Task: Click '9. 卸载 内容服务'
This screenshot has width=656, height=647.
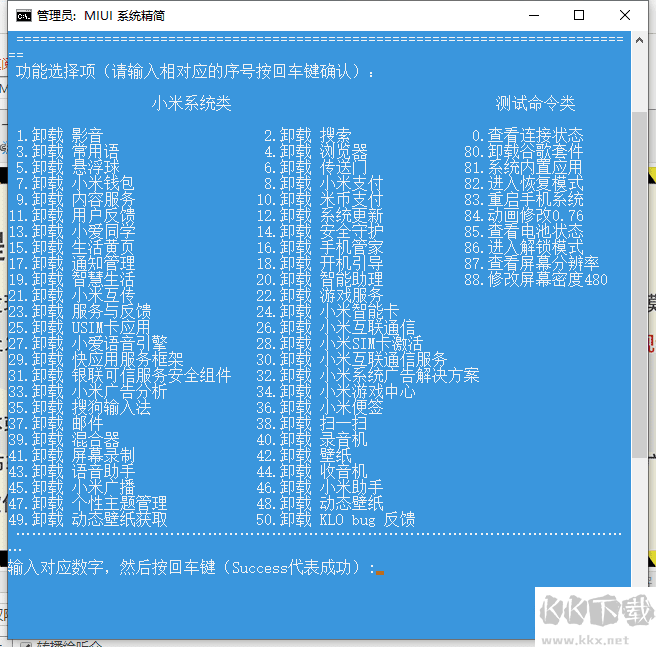Action: (x=76, y=200)
